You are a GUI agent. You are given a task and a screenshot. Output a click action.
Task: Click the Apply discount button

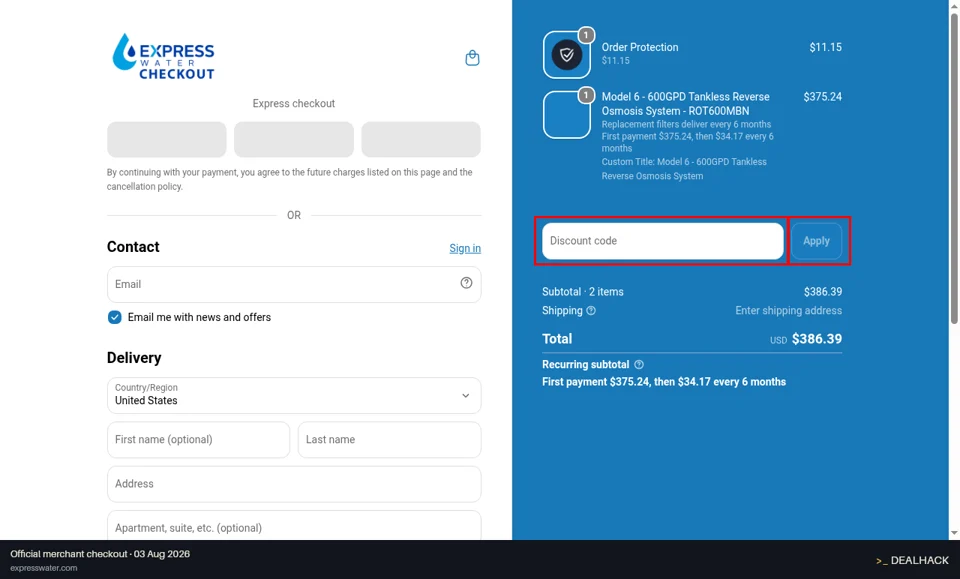point(816,241)
